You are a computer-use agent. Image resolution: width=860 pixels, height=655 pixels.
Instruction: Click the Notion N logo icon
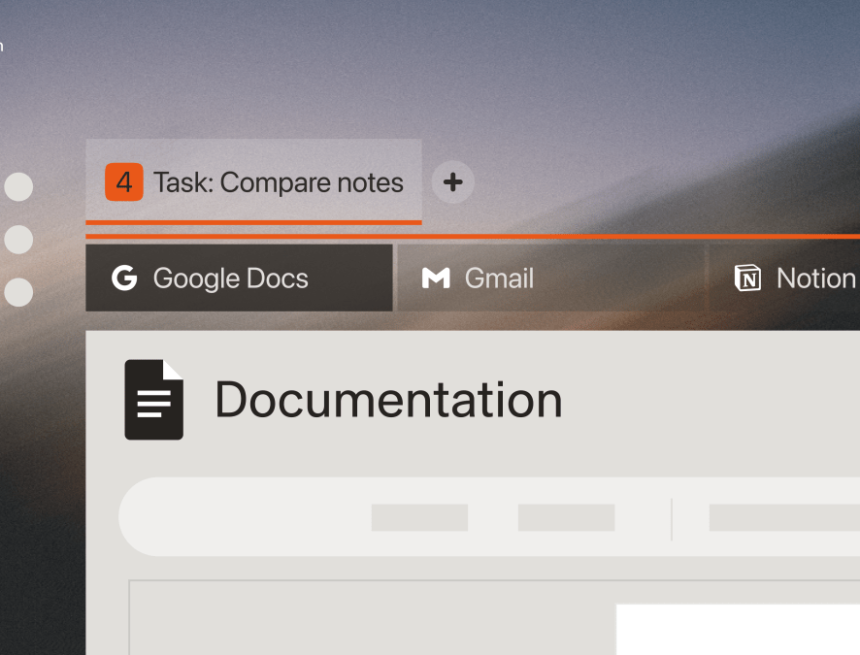(x=747, y=278)
